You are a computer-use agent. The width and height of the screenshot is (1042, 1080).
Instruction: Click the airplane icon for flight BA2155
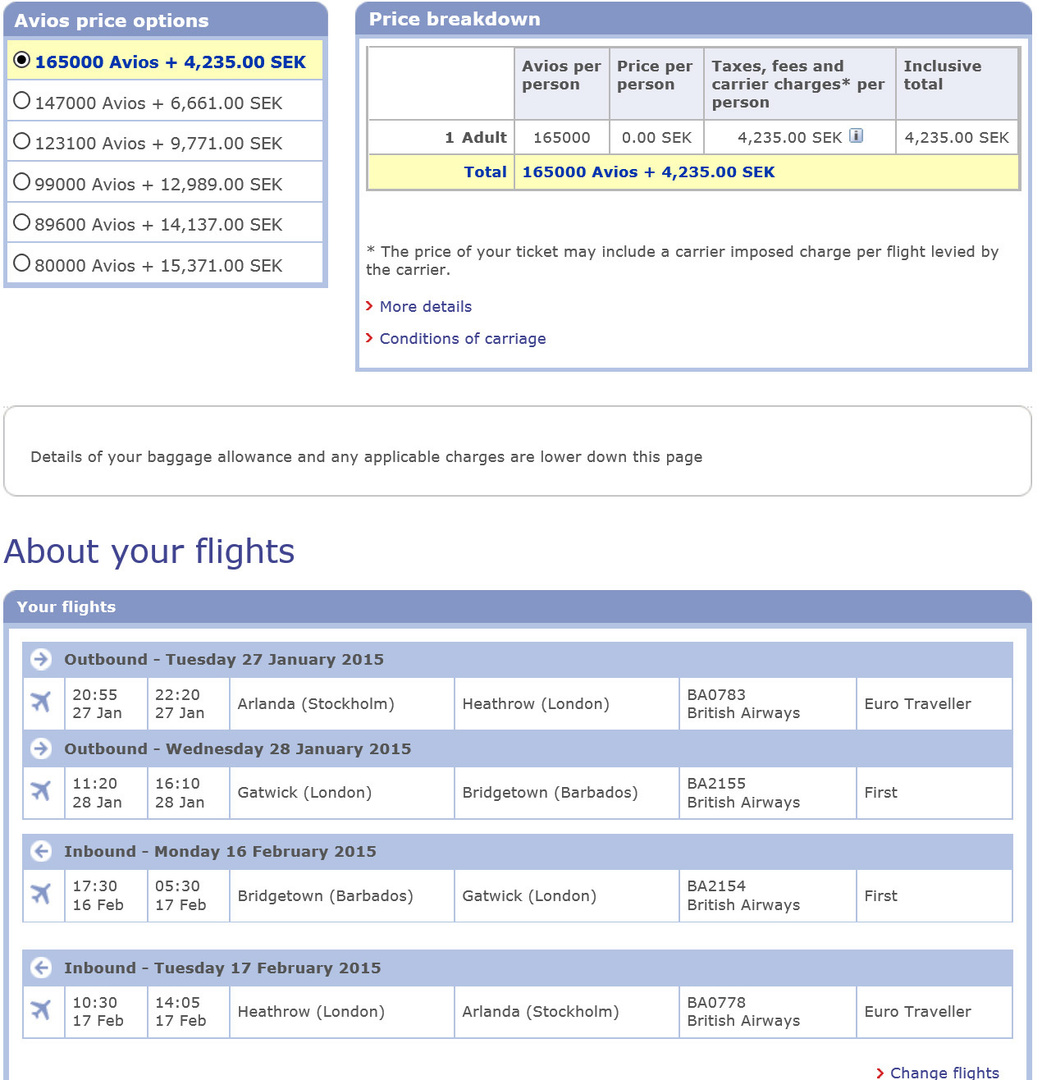[41, 792]
